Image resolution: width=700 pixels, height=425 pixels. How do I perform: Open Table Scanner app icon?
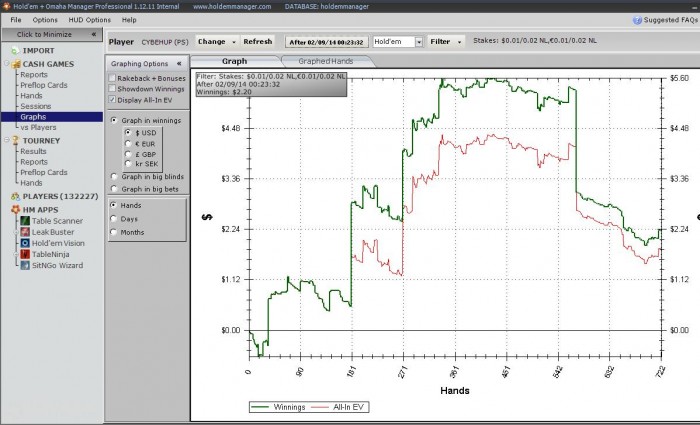click(25, 221)
